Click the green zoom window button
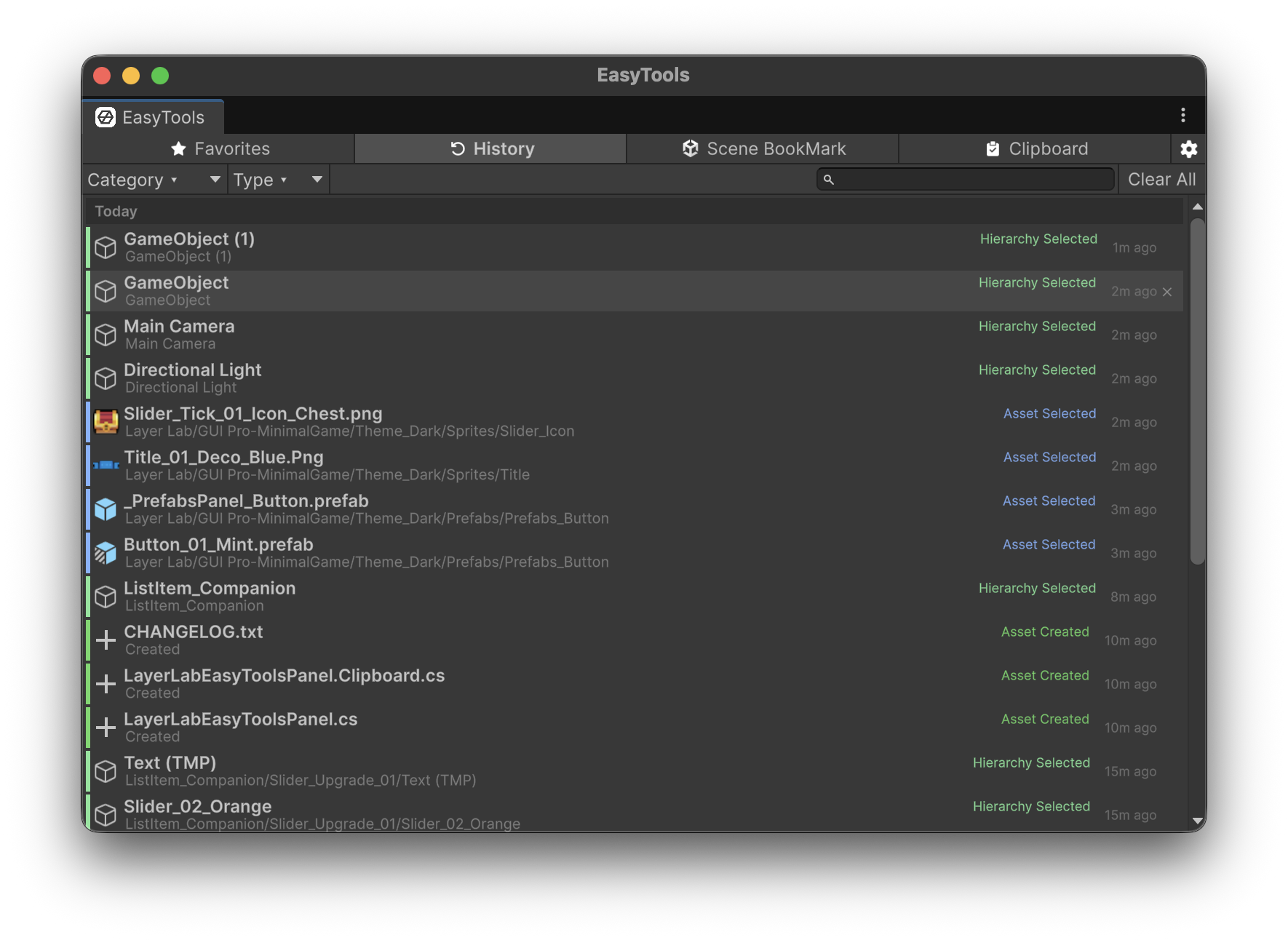The width and height of the screenshot is (1288, 940). point(160,76)
